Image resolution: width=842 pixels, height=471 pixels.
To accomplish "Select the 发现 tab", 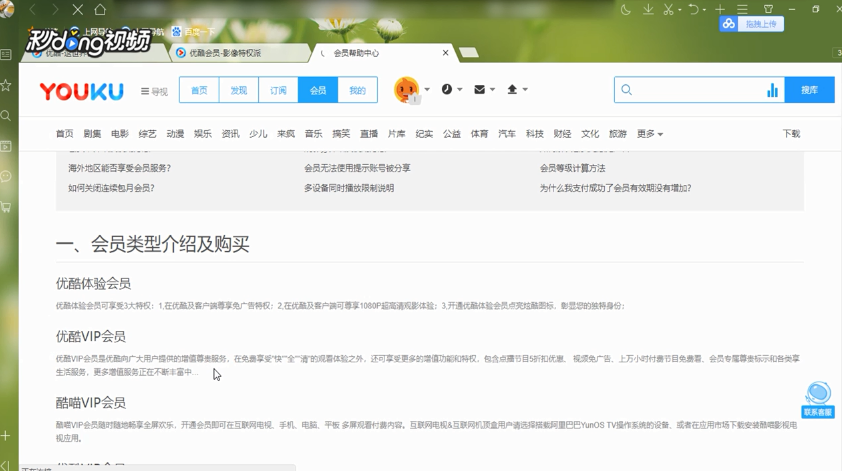I will pos(238,90).
